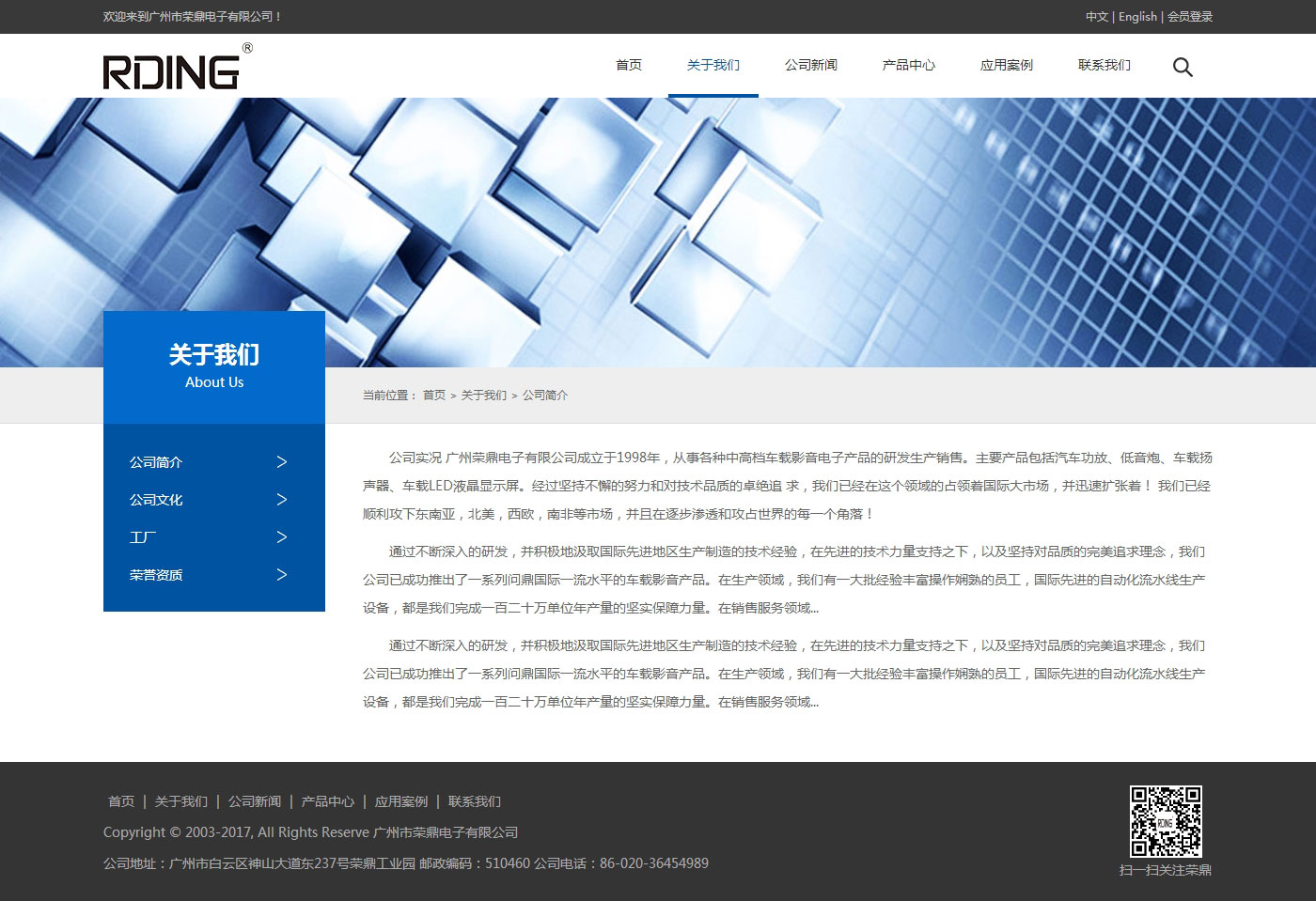Open 应用案例 in the top navigation

click(x=1007, y=65)
